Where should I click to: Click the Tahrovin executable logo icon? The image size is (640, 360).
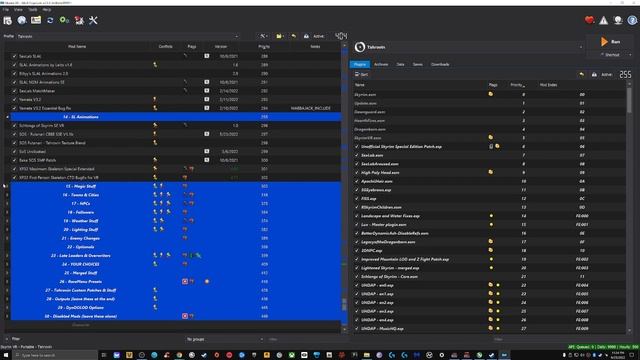[x=360, y=47]
